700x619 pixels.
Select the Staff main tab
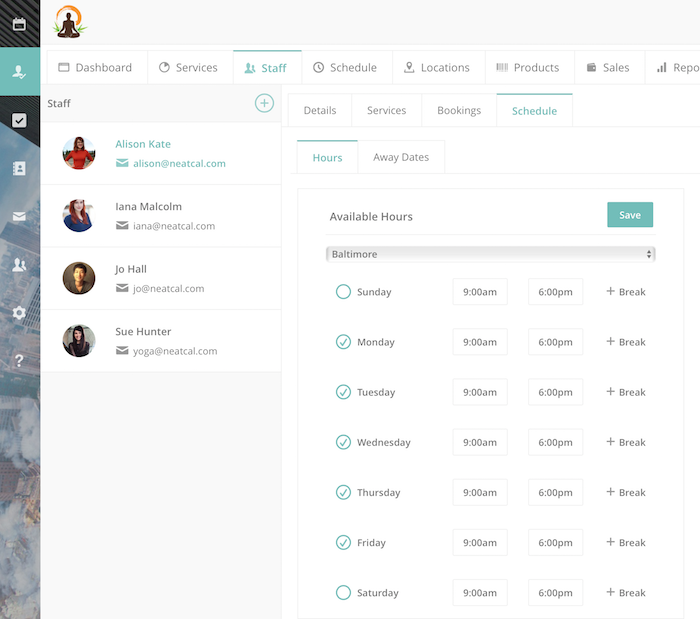[x=267, y=68]
